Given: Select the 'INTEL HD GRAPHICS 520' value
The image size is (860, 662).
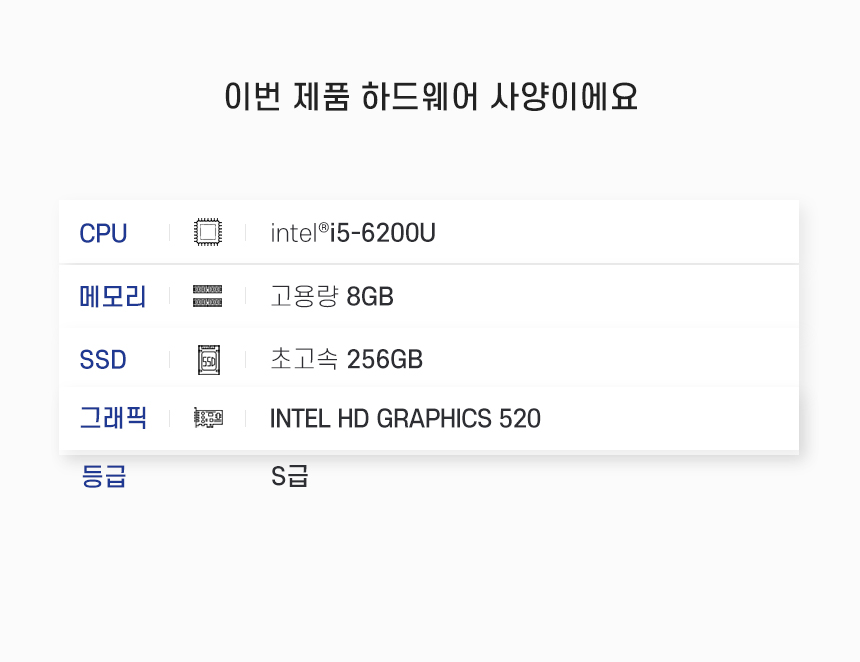Looking at the screenshot, I should pos(405,418).
